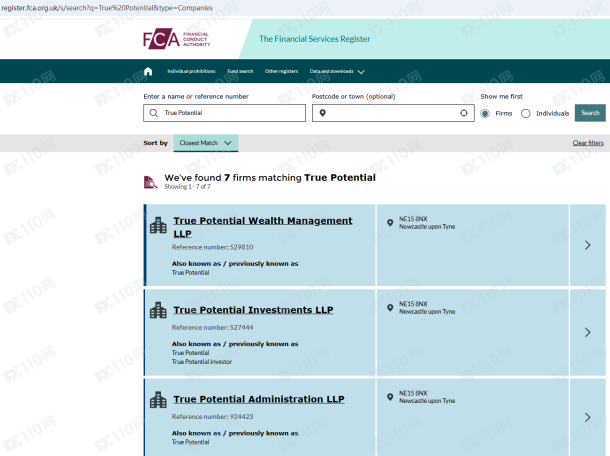Click the browser address URL text

[x=107, y=8]
